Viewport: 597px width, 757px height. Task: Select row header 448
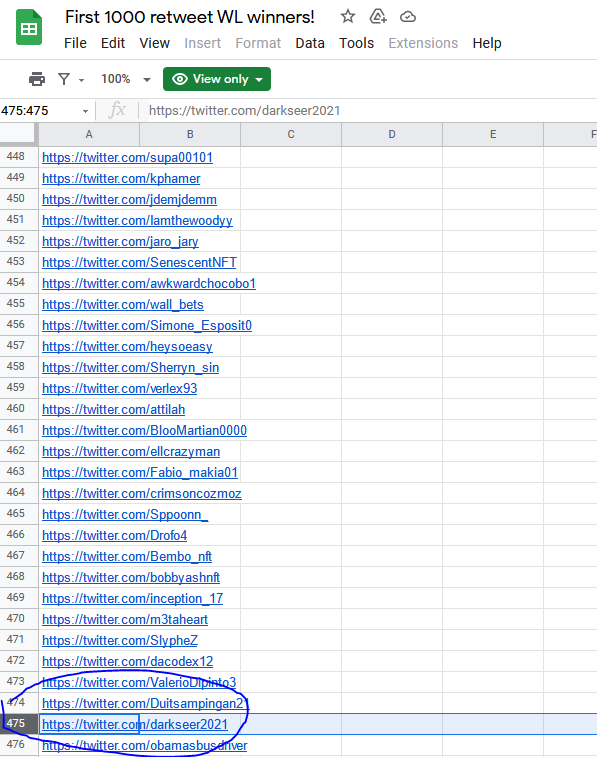pyautogui.click(x=19, y=157)
